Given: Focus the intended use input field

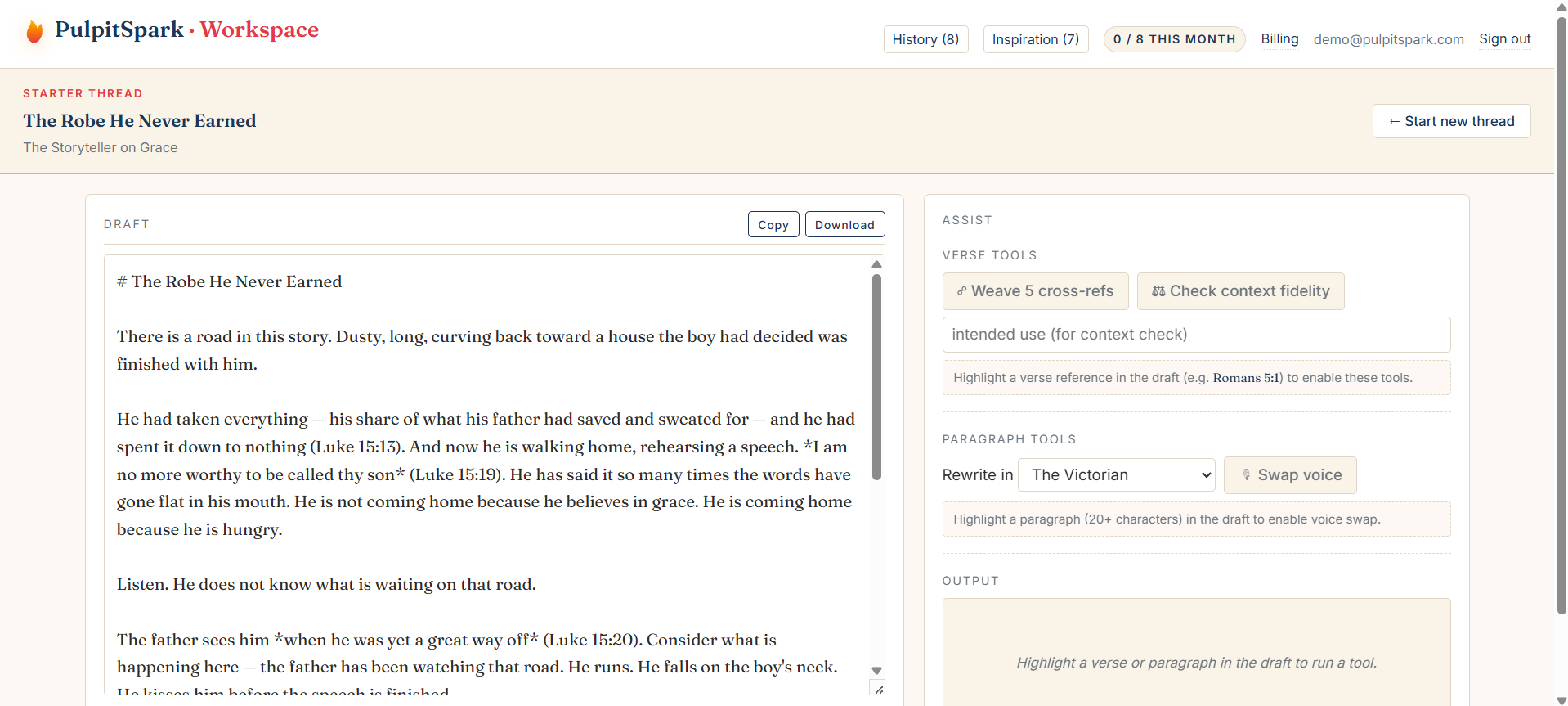Looking at the screenshot, I should point(1196,335).
